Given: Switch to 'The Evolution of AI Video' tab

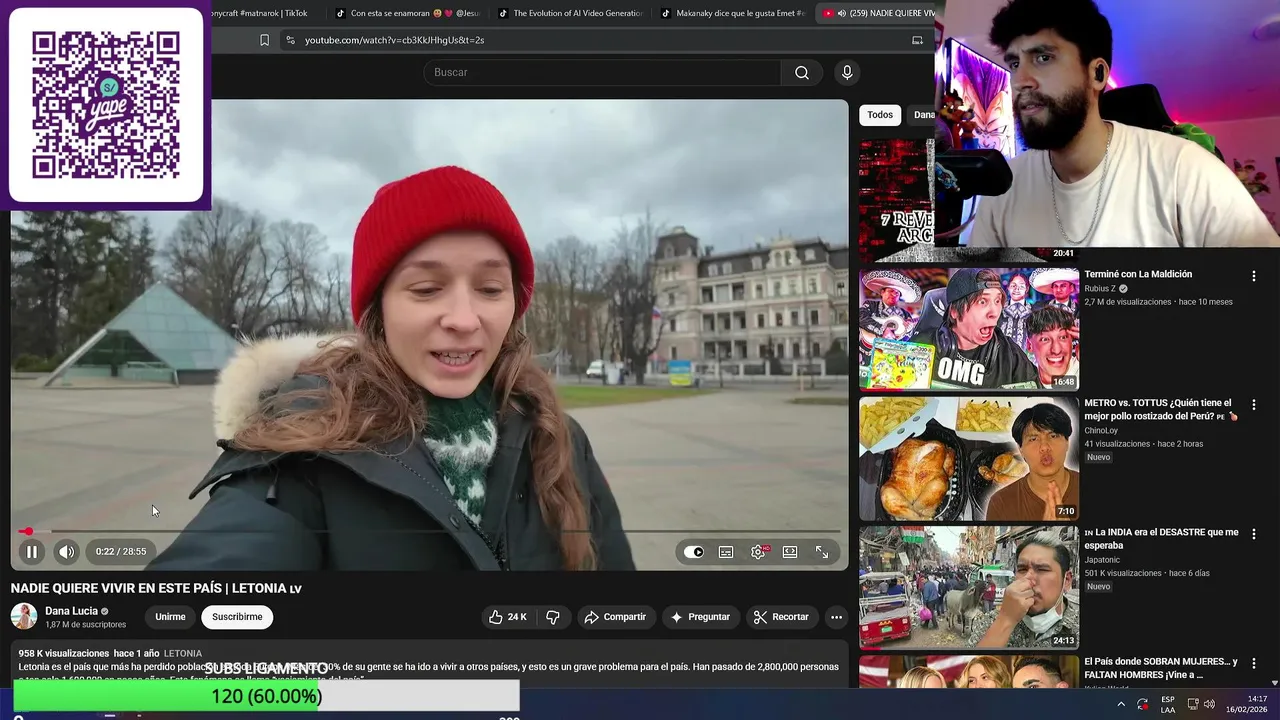Looking at the screenshot, I should click(569, 13).
